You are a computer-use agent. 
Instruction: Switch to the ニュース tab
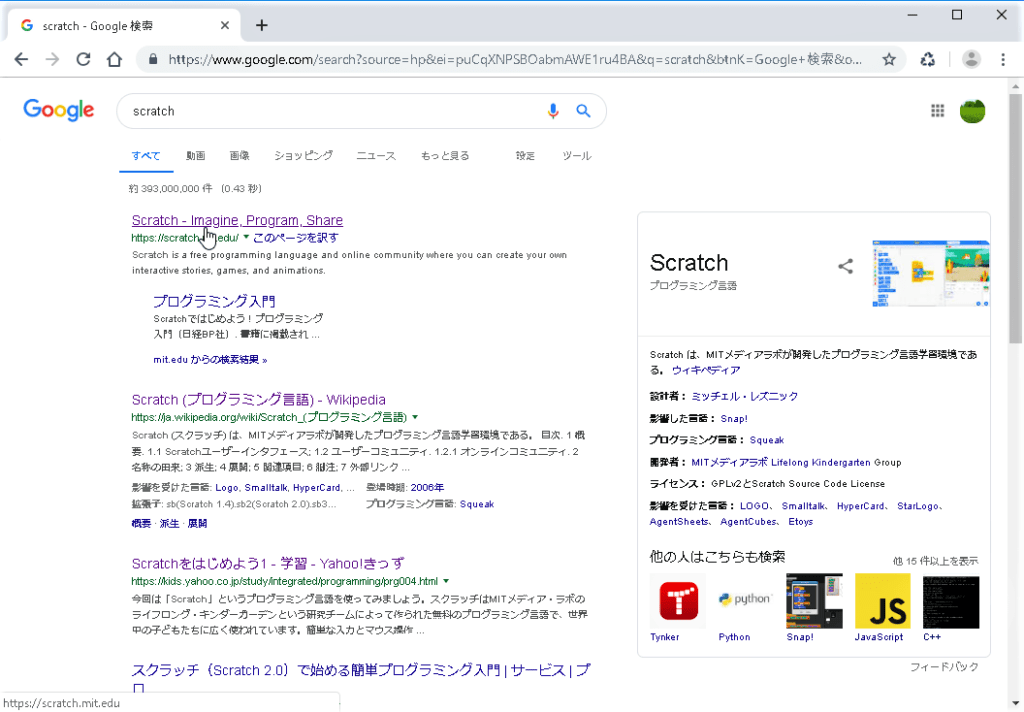[x=376, y=155]
